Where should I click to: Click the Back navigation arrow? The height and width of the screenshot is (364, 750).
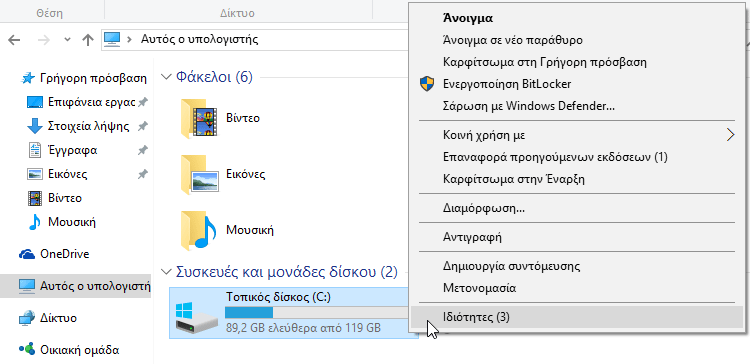coord(14,40)
